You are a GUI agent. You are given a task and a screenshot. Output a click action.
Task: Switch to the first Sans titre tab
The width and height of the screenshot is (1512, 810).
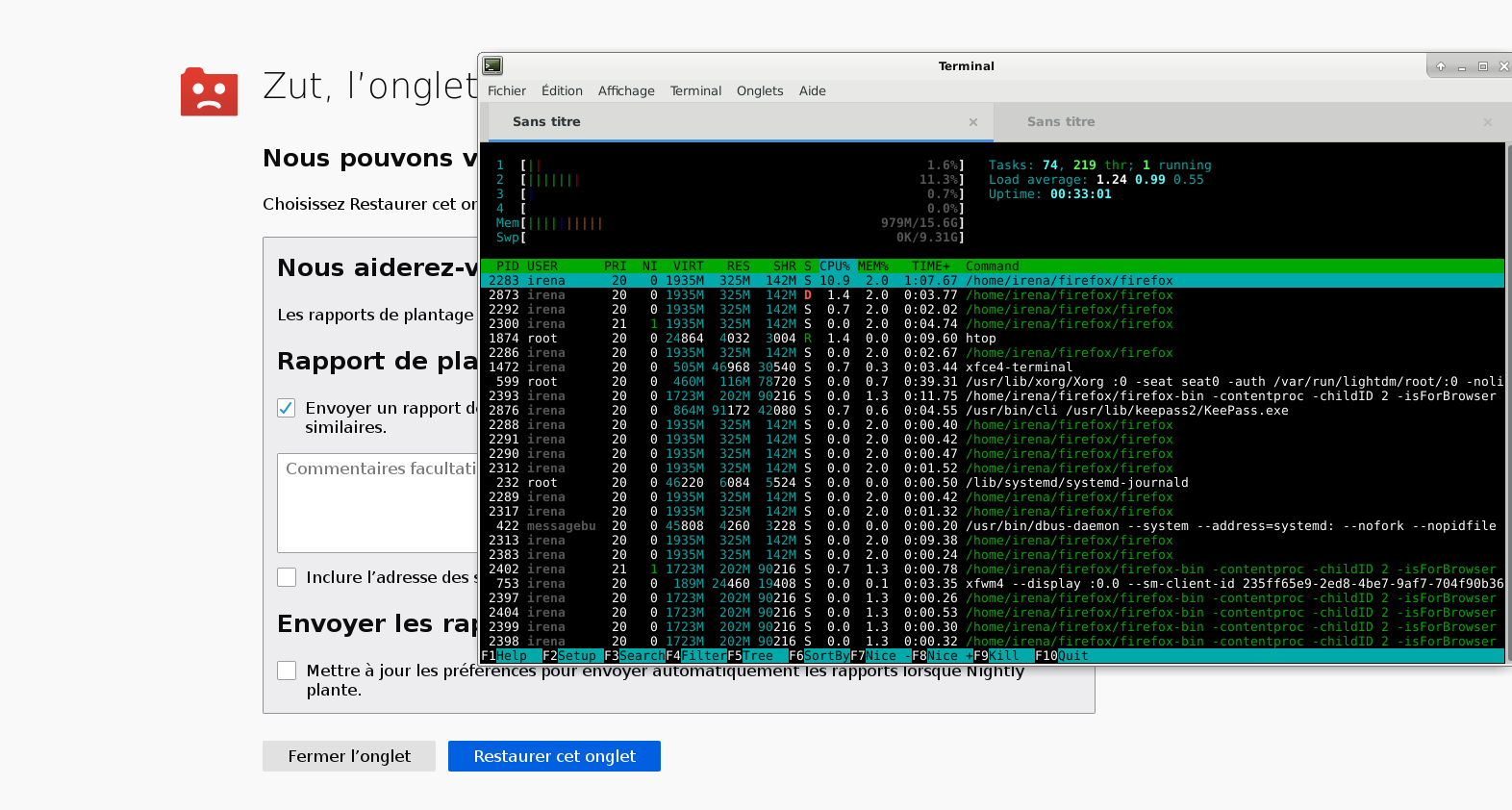coord(739,122)
